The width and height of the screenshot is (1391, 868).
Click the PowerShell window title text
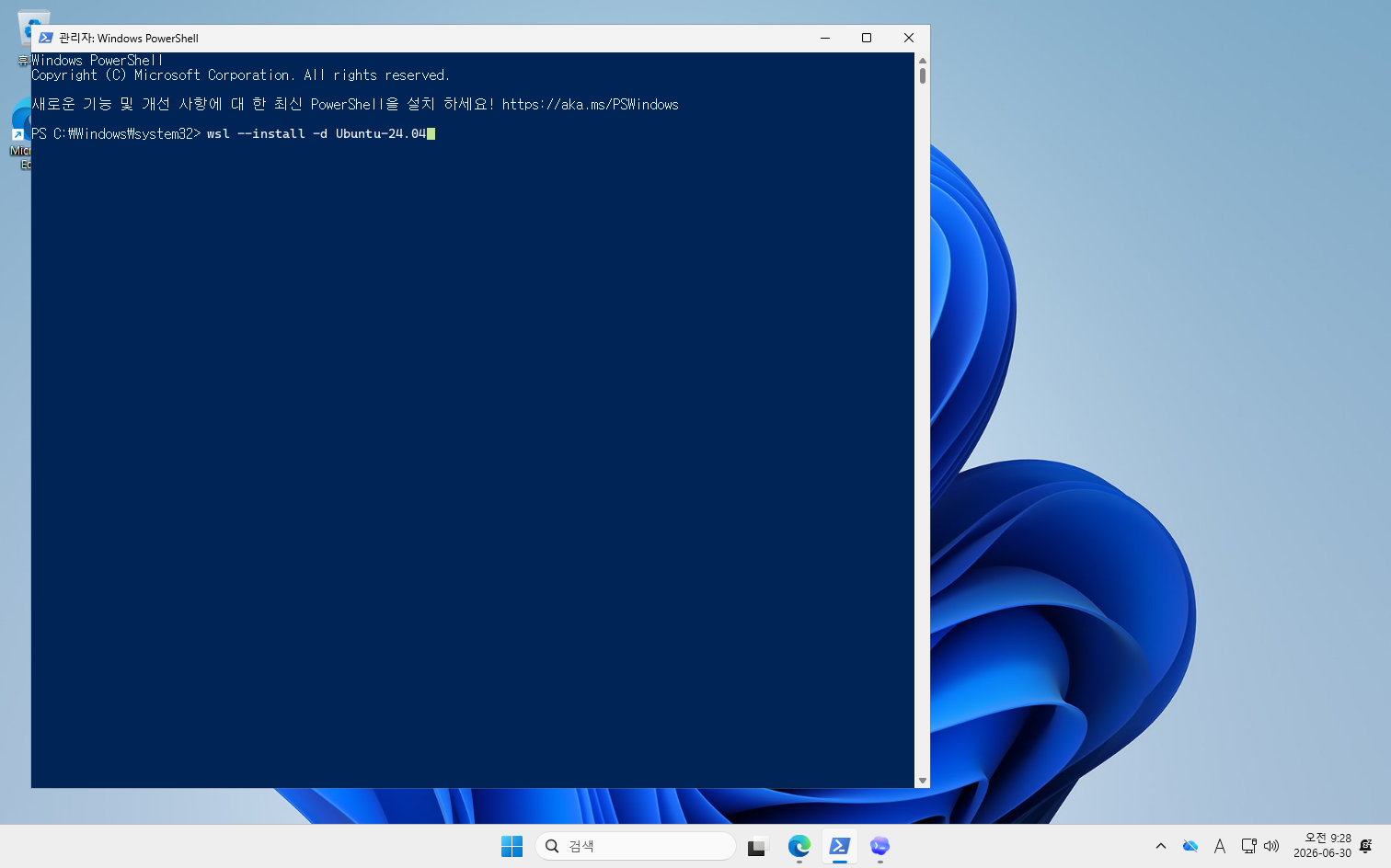click(x=129, y=38)
